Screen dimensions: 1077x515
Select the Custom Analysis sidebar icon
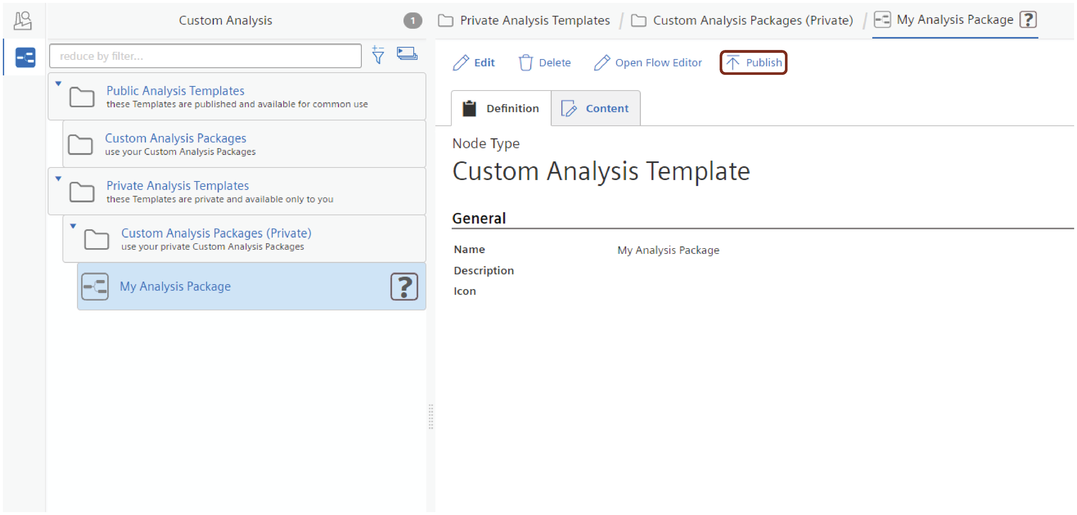(25, 58)
